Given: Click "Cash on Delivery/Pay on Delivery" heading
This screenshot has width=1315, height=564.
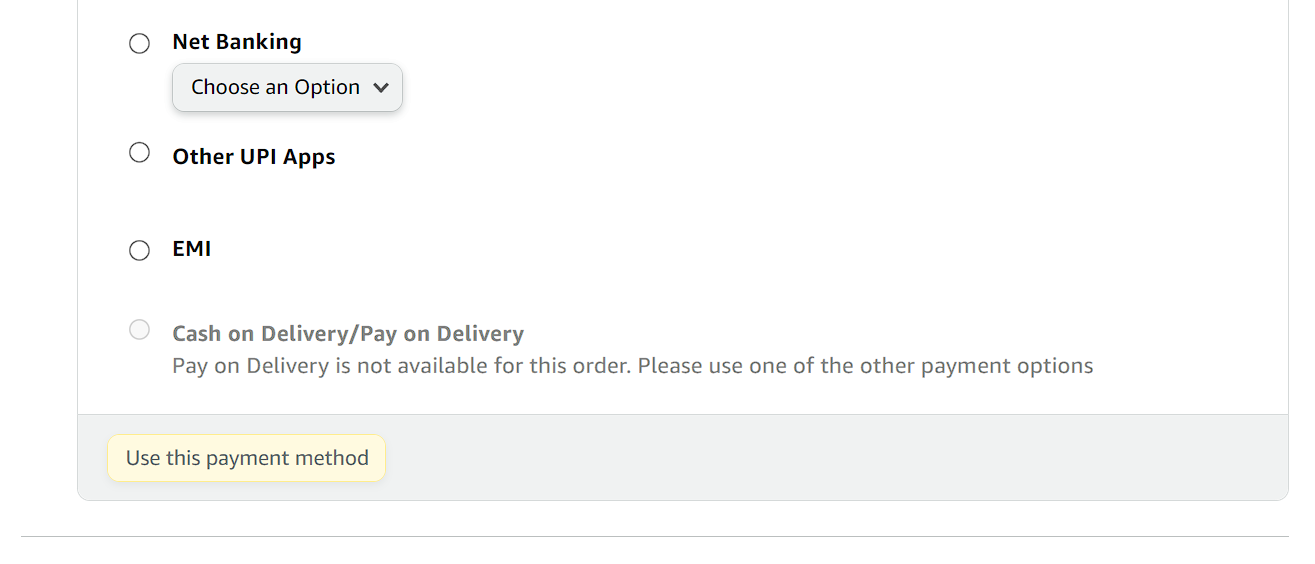Looking at the screenshot, I should pyautogui.click(x=348, y=334).
